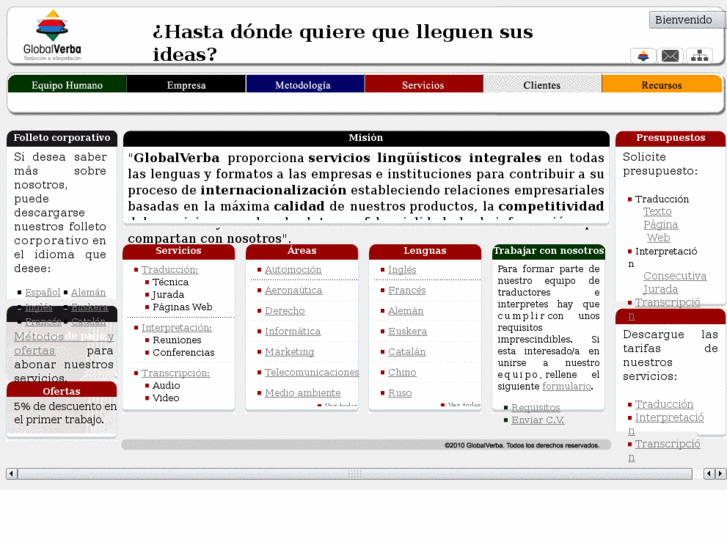
Task: Open the Inglés language link
Action: pos(402,269)
